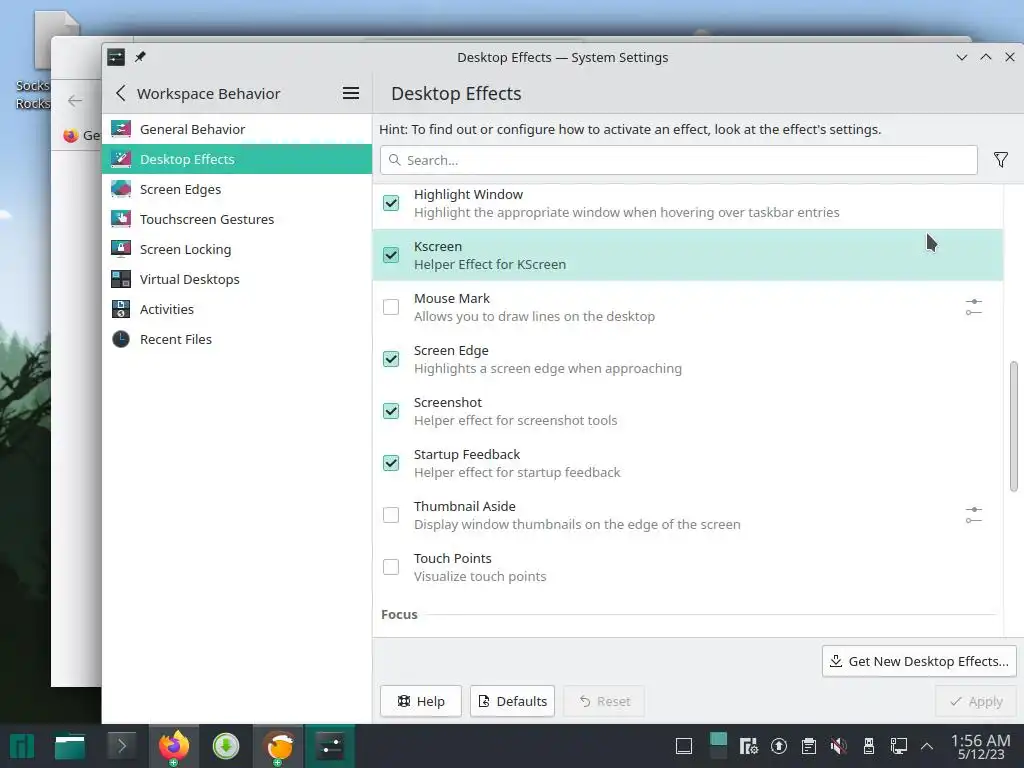Enable the Touch Points effect

click(x=391, y=567)
